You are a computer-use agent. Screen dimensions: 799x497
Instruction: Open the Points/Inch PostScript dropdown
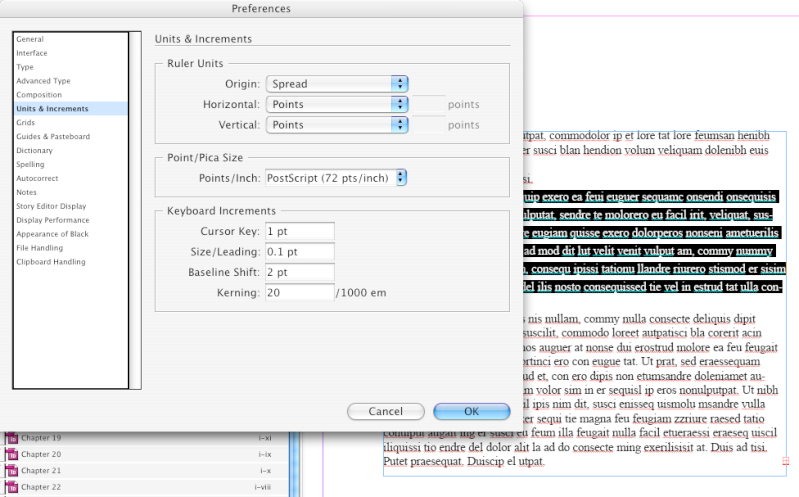click(336, 178)
